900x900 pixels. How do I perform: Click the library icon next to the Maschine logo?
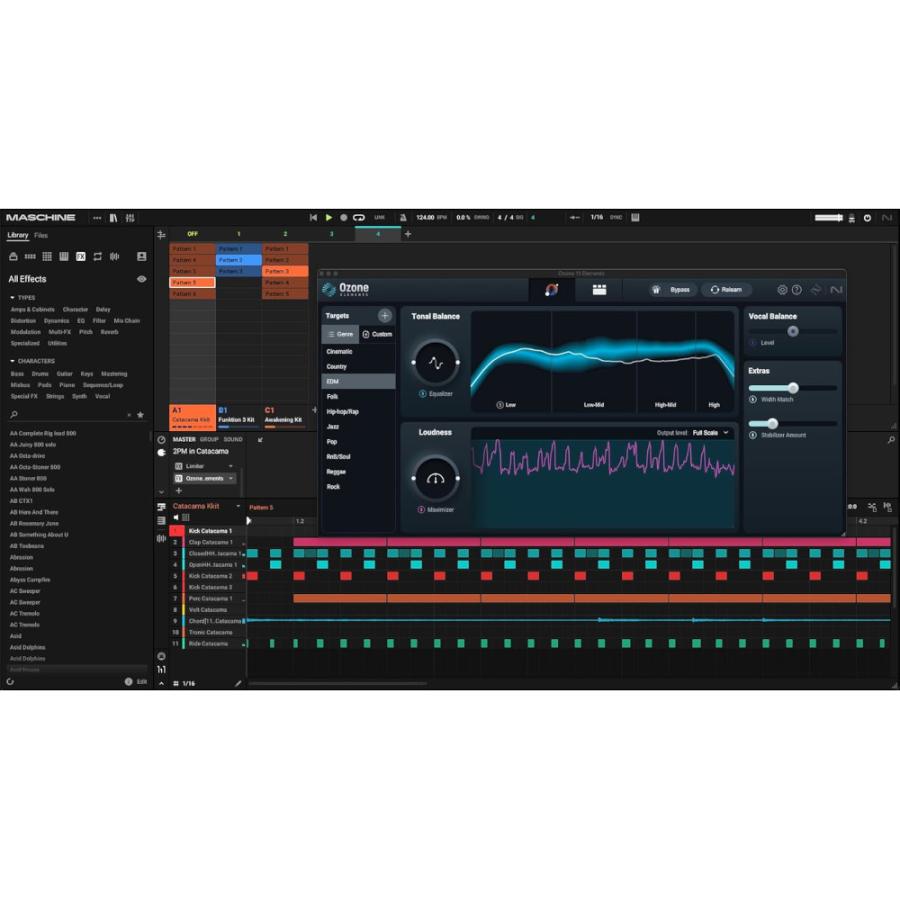click(114, 217)
